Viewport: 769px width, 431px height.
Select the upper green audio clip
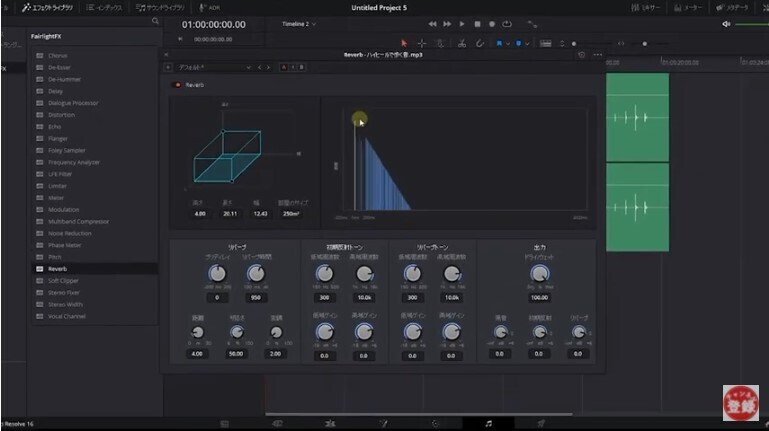[638, 117]
